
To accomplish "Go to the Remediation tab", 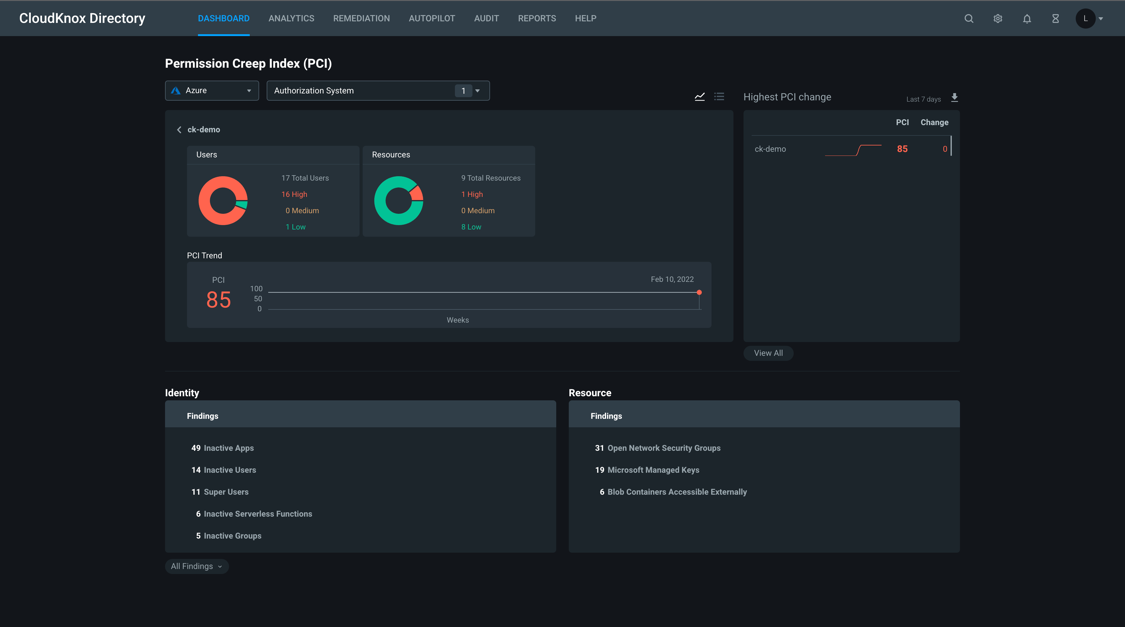I will click(x=361, y=19).
